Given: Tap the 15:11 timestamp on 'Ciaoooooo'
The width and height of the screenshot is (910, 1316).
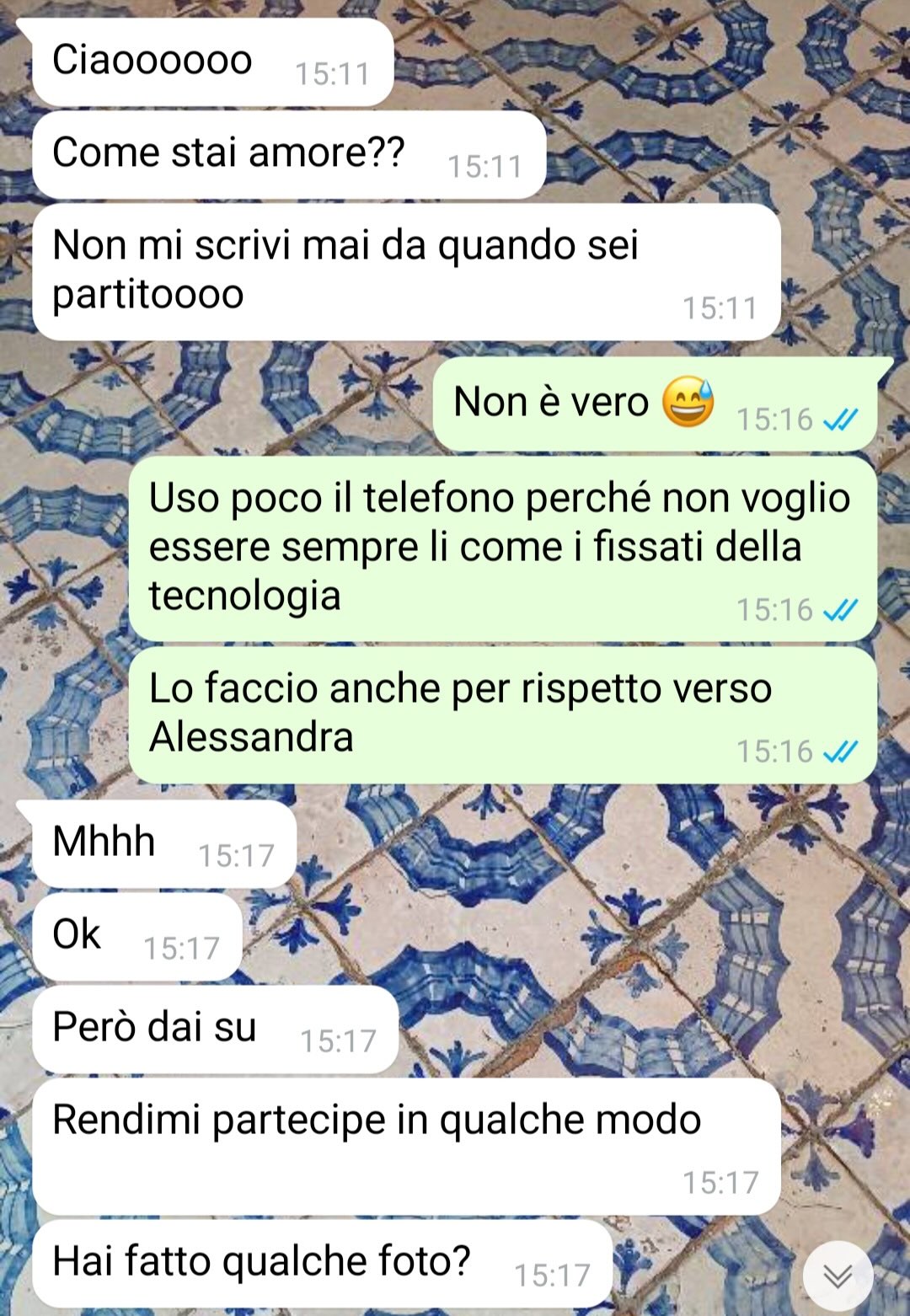Looking at the screenshot, I should (332, 74).
